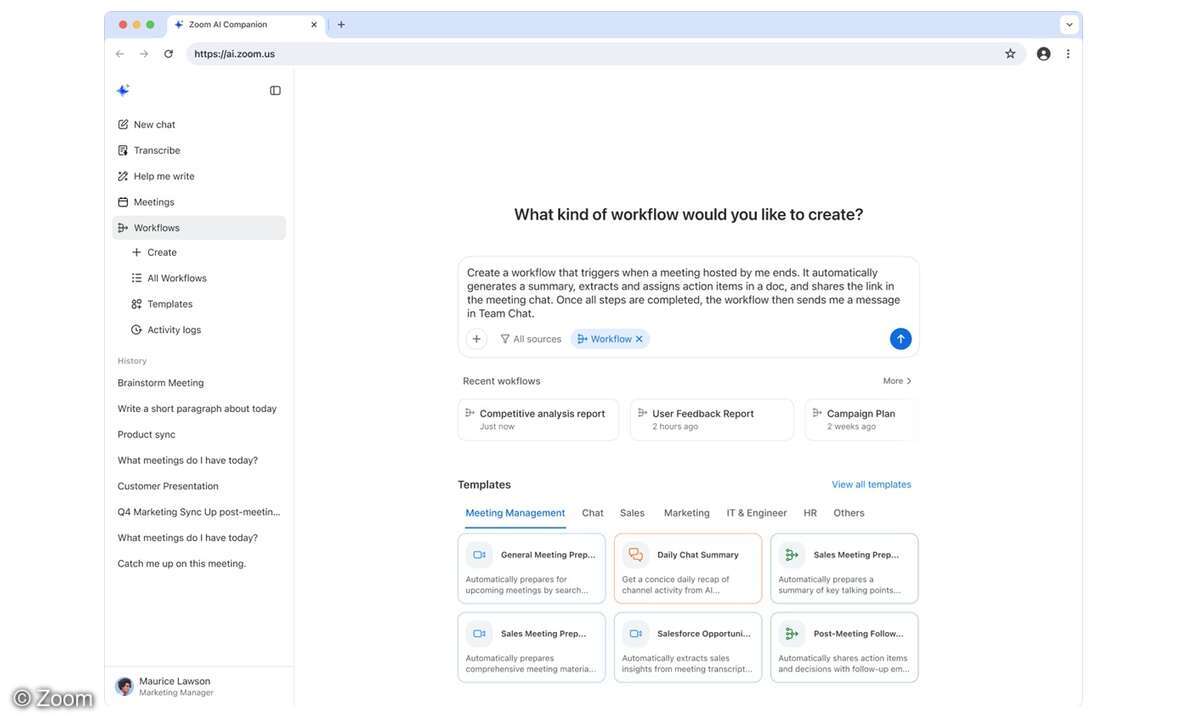
Task: Bookmark this page with star icon
Action: click(1010, 54)
